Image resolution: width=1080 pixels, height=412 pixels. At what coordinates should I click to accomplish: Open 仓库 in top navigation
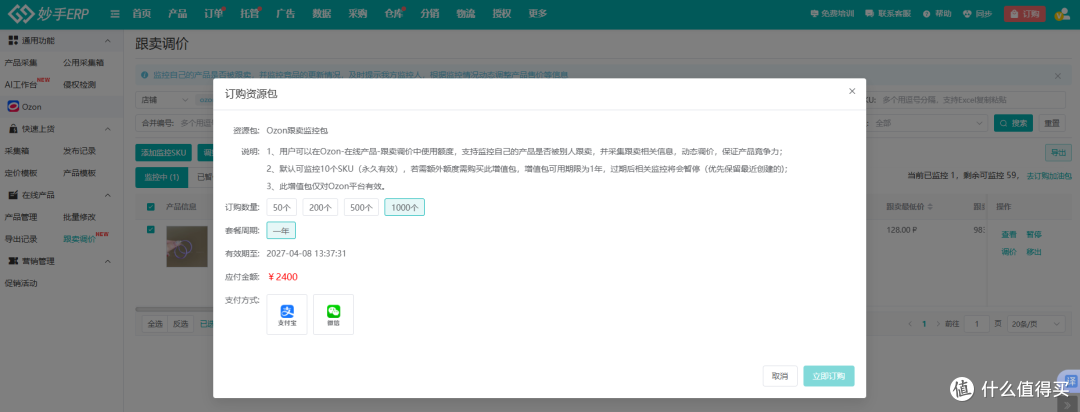click(x=394, y=14)
